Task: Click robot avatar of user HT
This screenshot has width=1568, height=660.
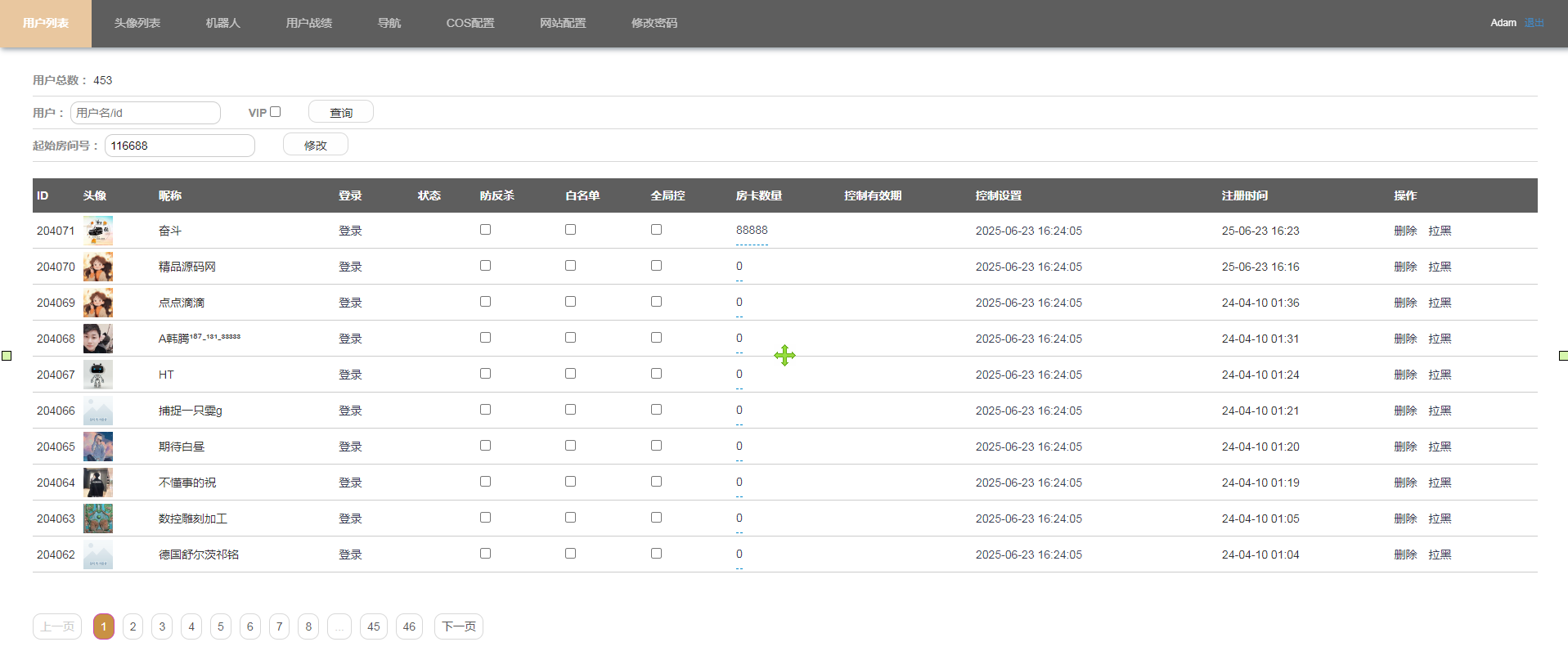Action: tap(97, 375)
